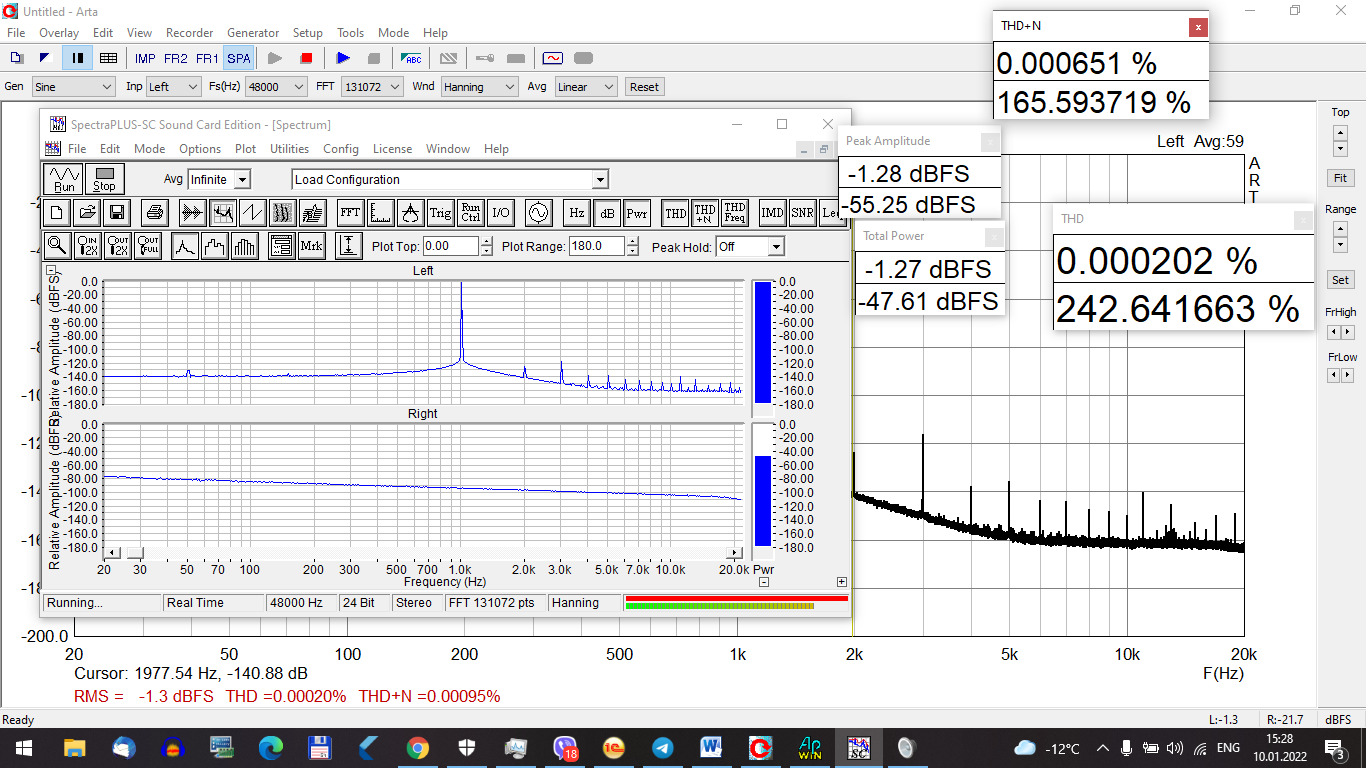Toggle the Hz frequency axis button

[x=576, y=212]
